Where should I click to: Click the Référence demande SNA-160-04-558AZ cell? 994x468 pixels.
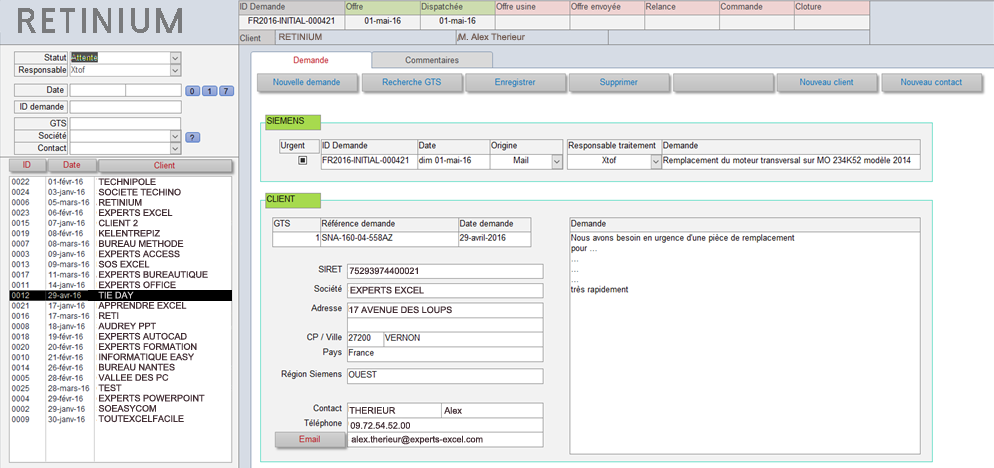[389, 239]
